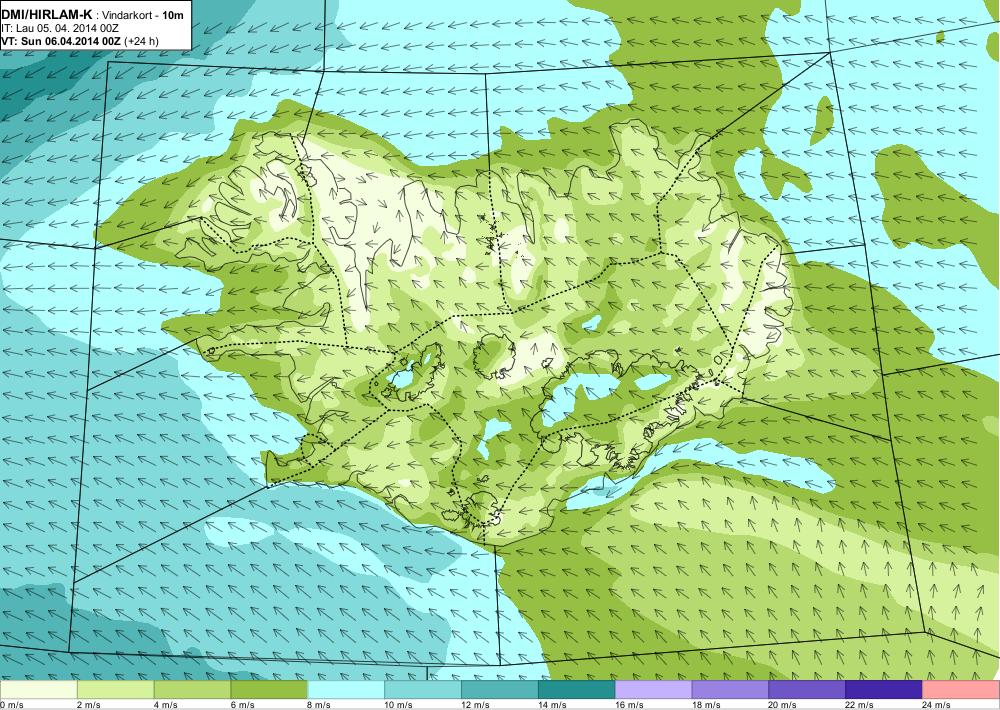Click the '16 m/s' legend label
1000x710 pixels.
629,705
